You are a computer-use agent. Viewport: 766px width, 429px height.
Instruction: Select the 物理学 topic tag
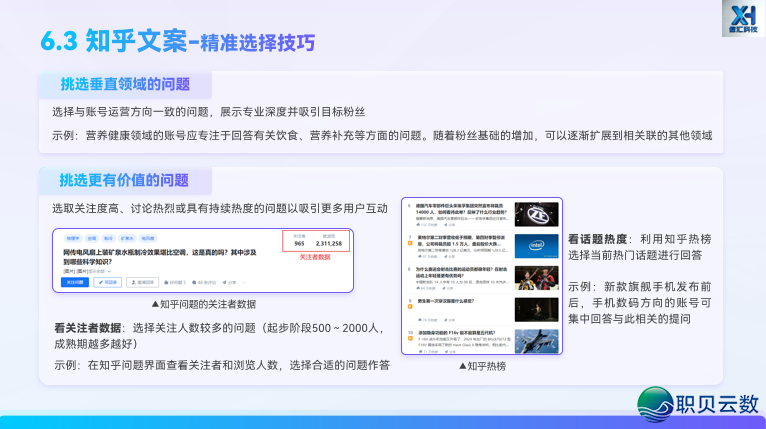pos(73,238)
